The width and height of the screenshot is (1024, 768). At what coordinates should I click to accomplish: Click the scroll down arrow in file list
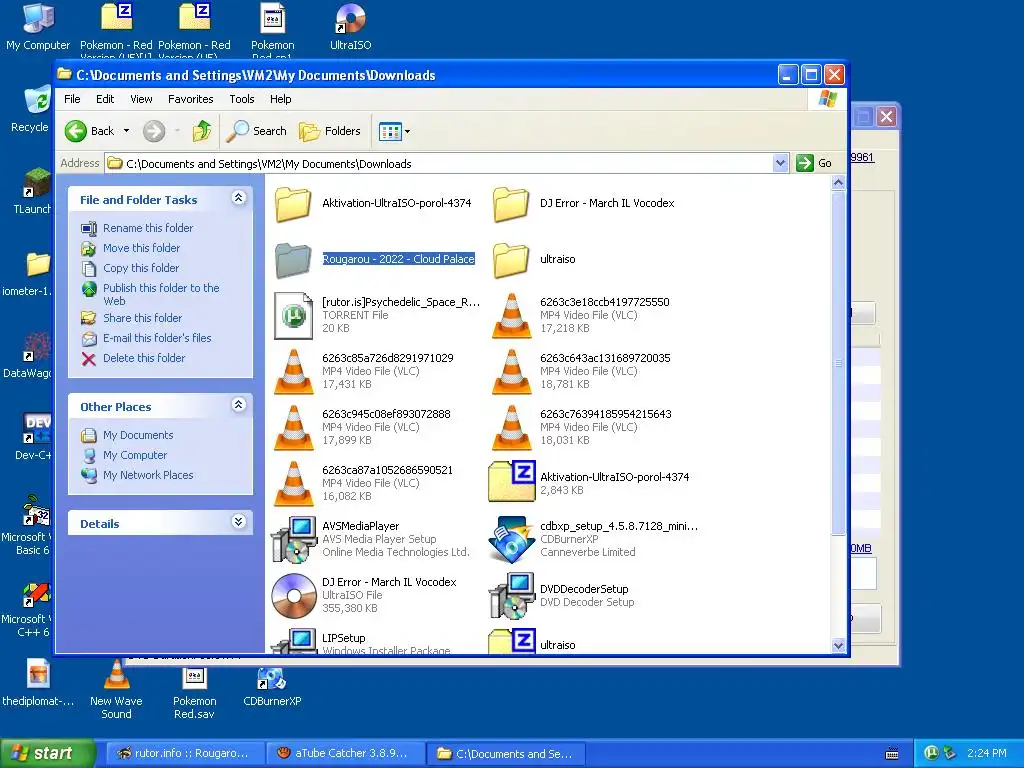click(838, 645)
